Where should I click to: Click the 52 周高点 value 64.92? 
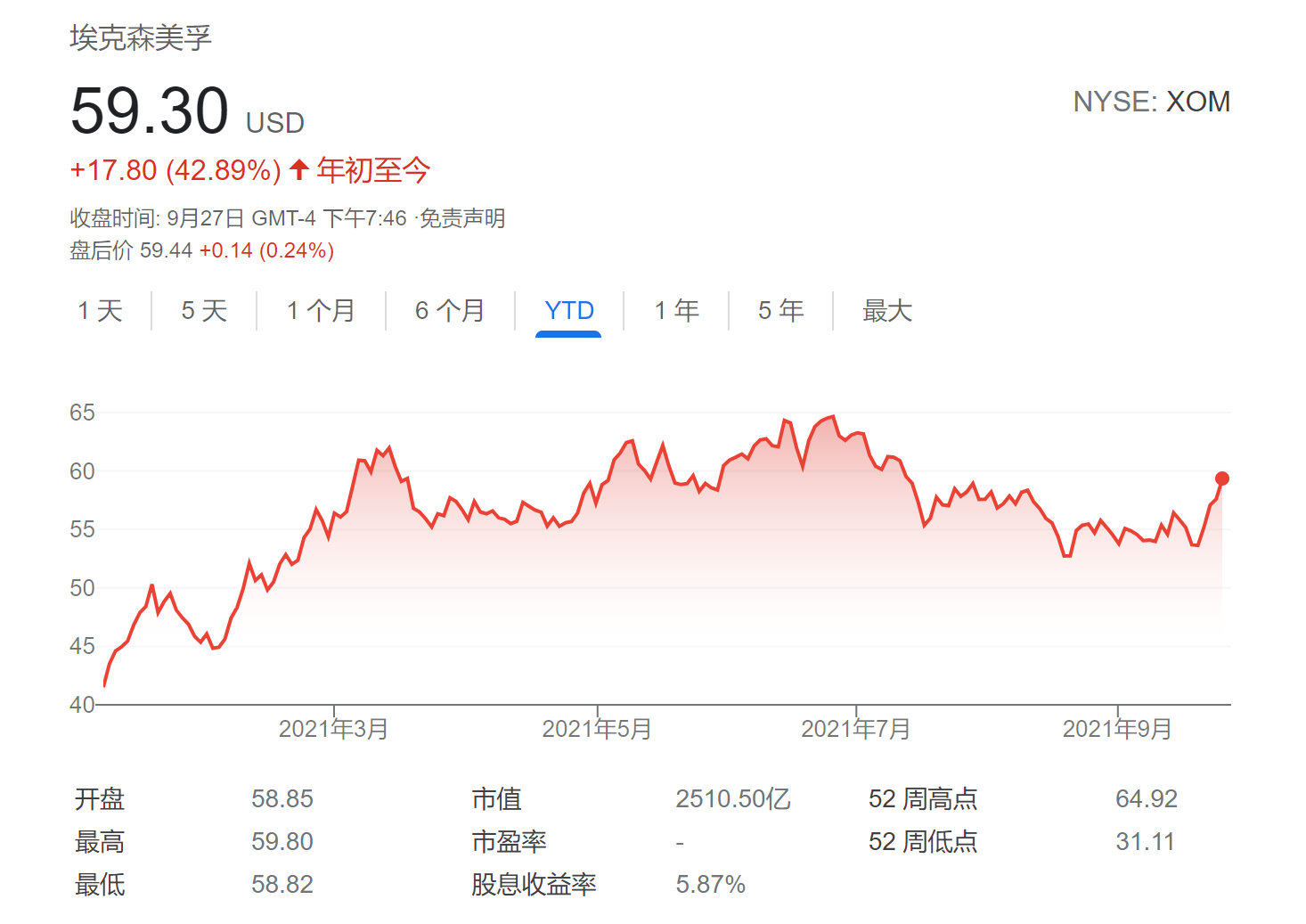click(x=1146, y=798)
